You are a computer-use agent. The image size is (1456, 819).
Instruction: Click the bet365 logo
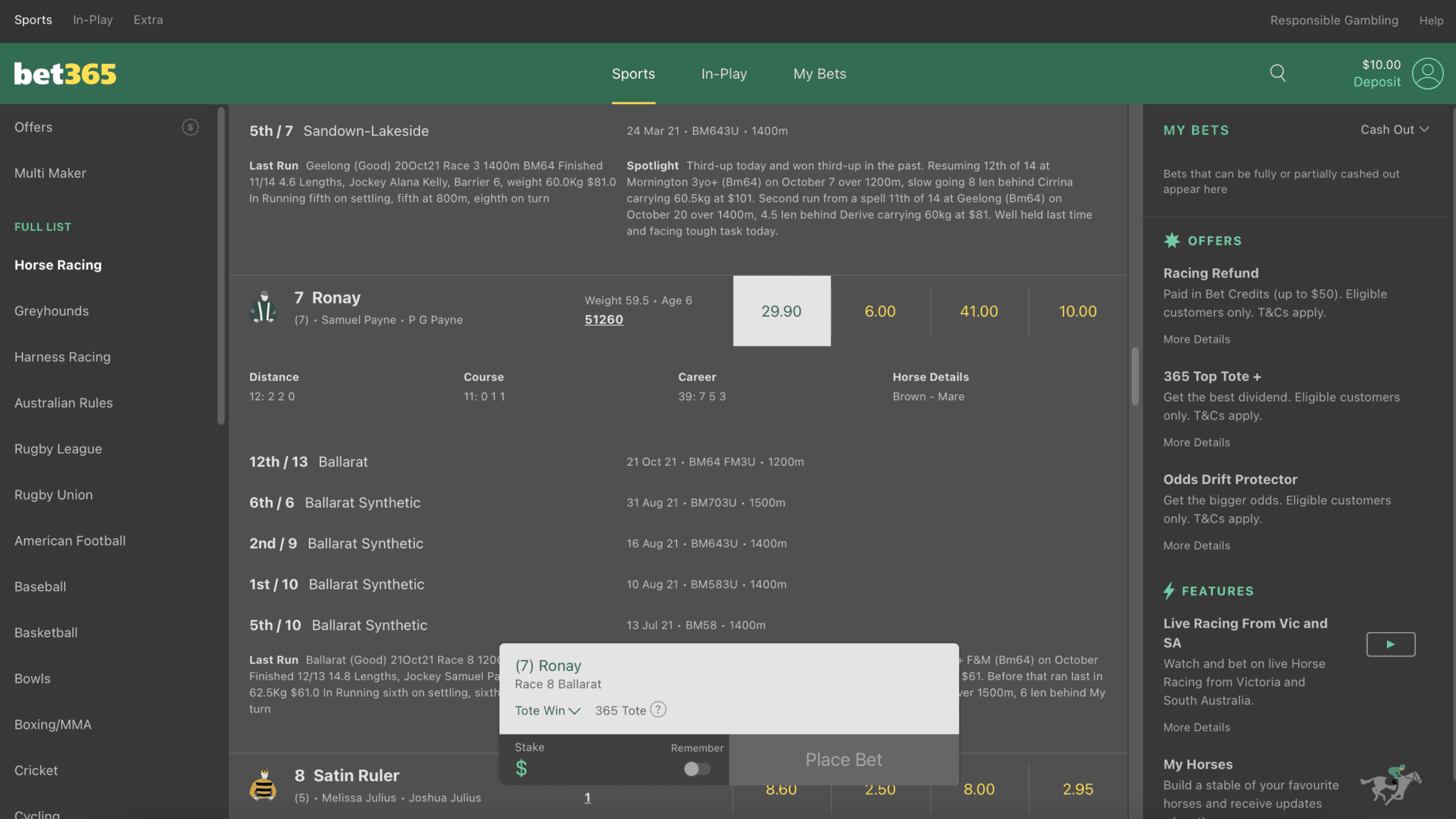coord(65,74)
